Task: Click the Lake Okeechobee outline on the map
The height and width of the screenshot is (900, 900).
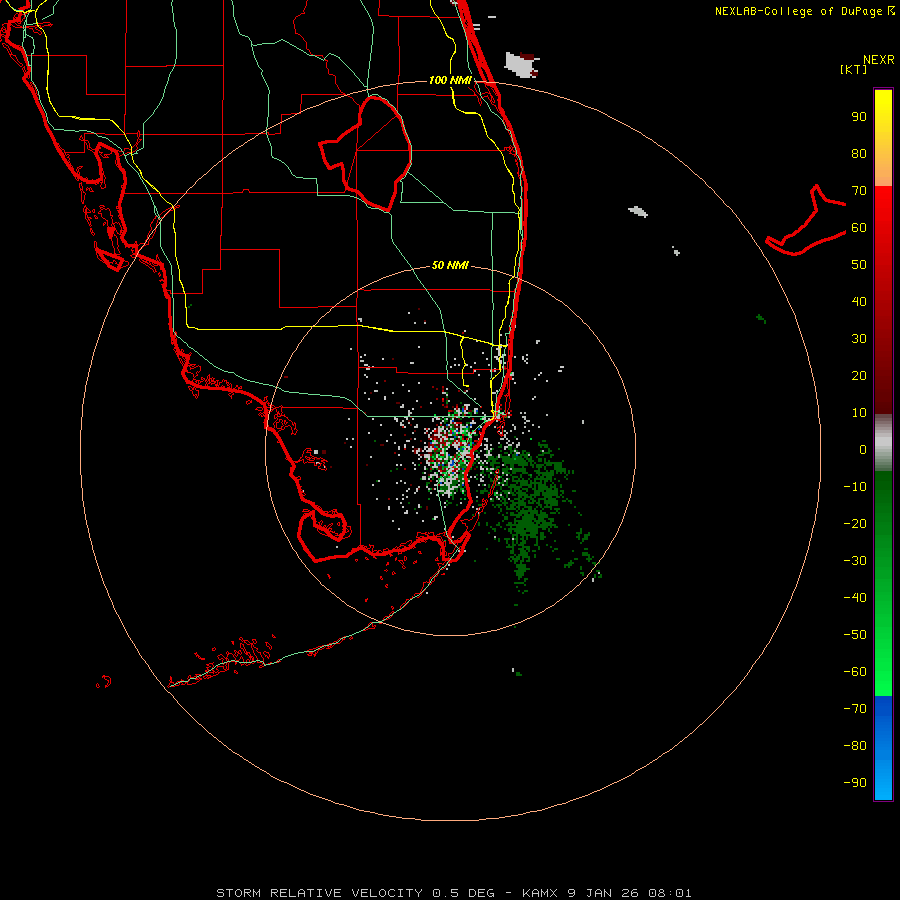Action: 366,152
